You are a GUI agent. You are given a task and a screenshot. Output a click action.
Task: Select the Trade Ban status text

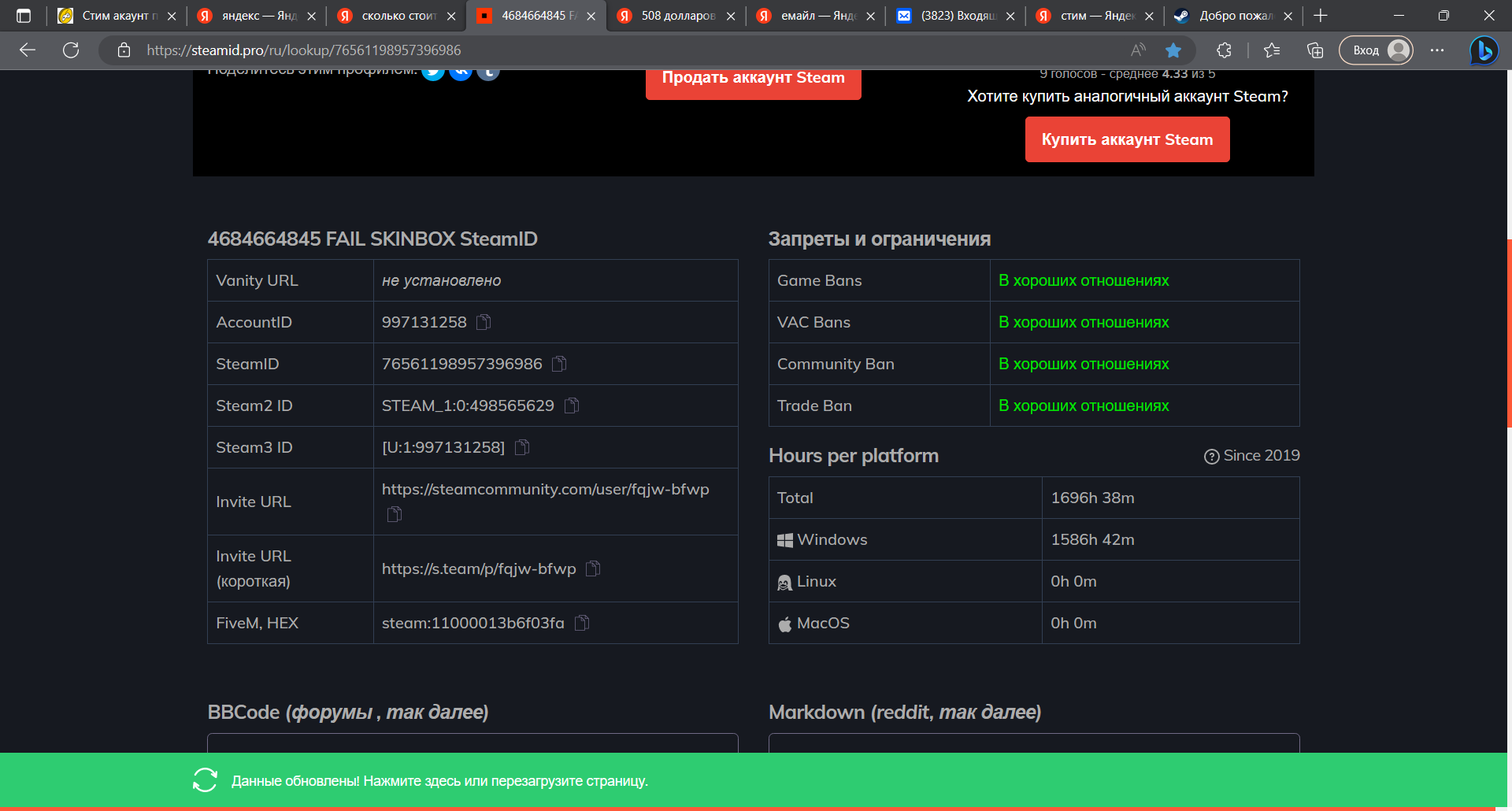coord(1084,406)
